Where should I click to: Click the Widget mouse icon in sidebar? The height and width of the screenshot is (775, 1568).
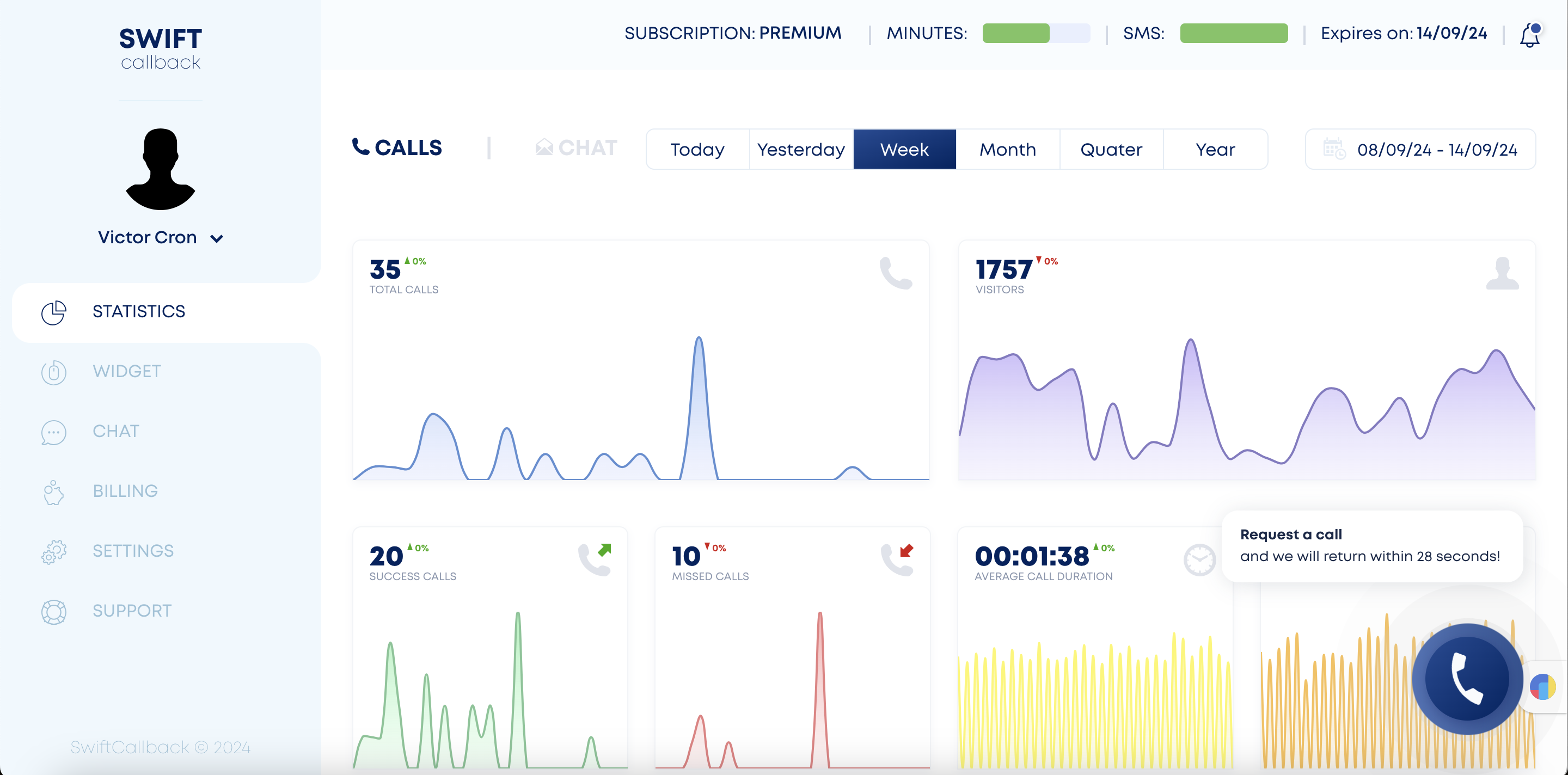click(53, 372)
